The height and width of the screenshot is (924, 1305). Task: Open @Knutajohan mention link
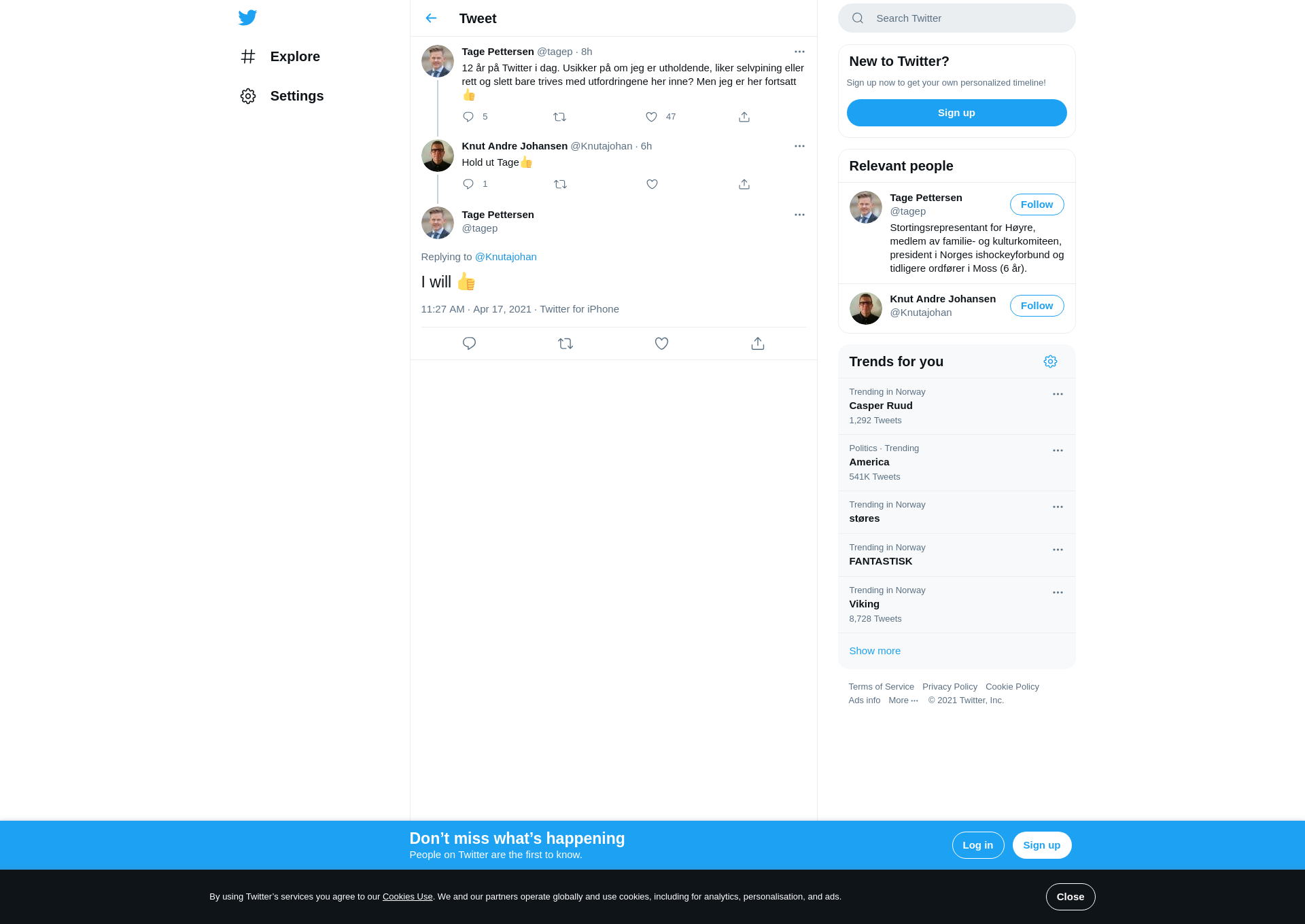tap(506, 257)
